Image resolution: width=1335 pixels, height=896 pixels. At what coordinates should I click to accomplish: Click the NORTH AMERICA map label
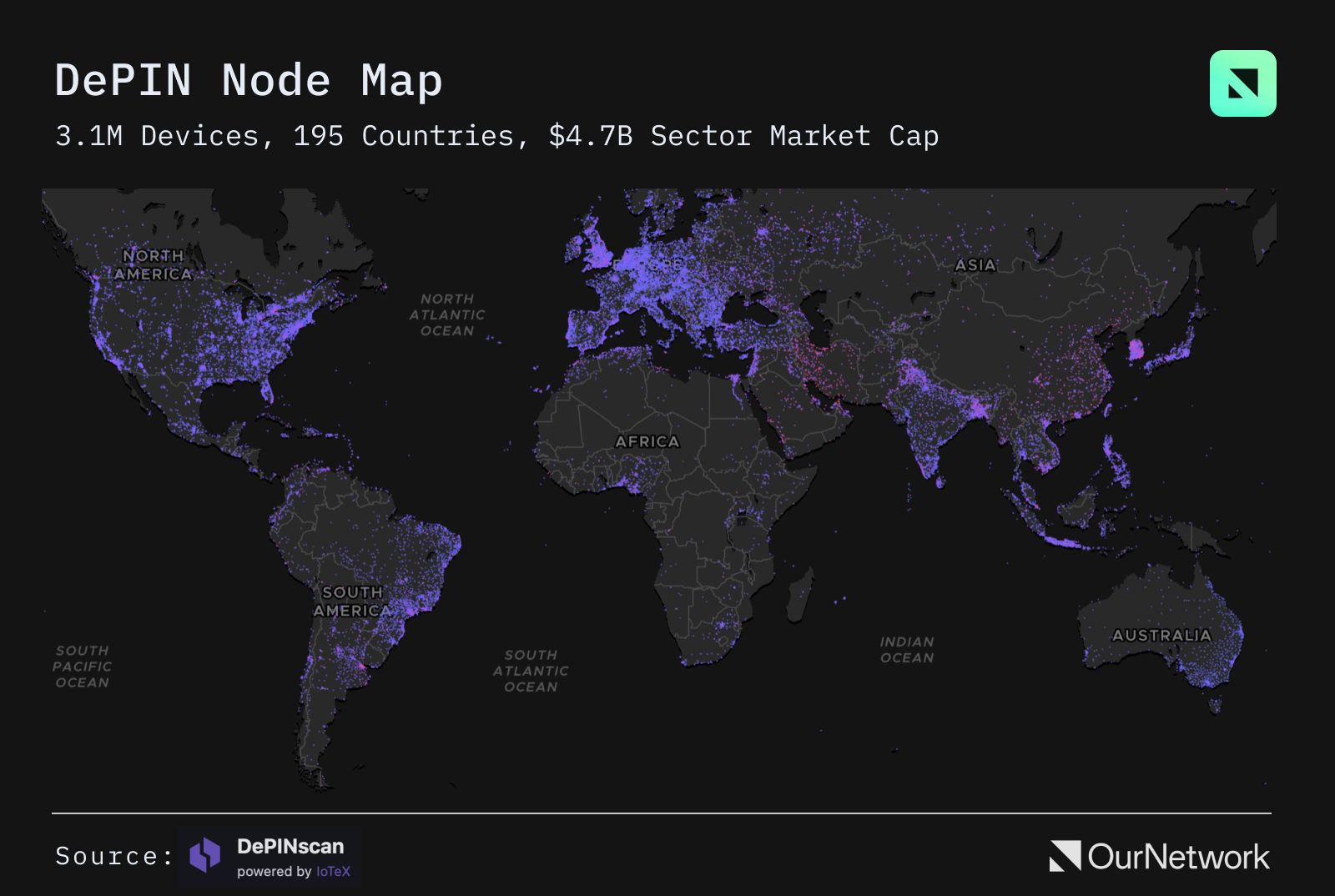click(x=154, y=264)
